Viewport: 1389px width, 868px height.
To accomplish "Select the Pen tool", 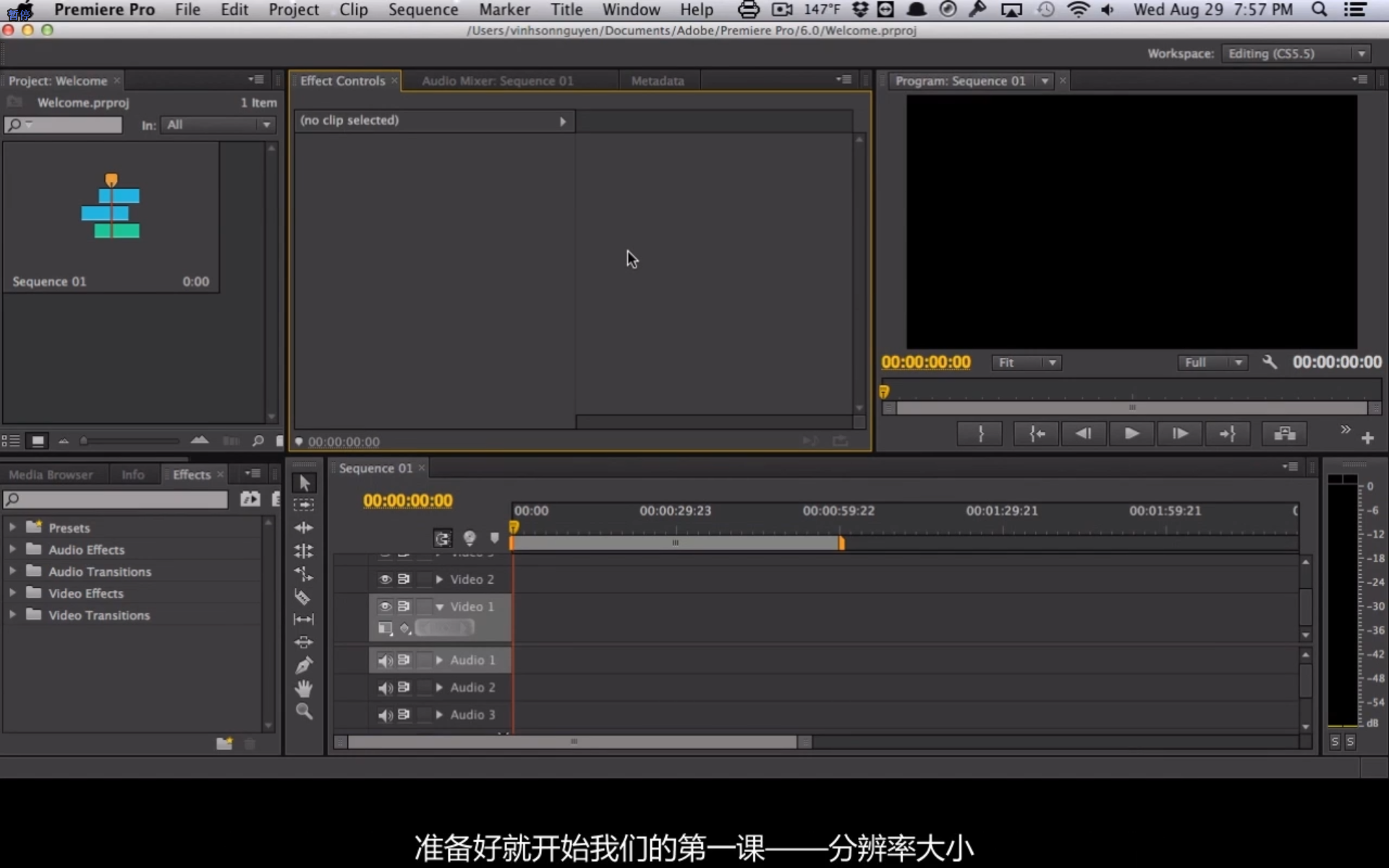I will click(303, 665).
